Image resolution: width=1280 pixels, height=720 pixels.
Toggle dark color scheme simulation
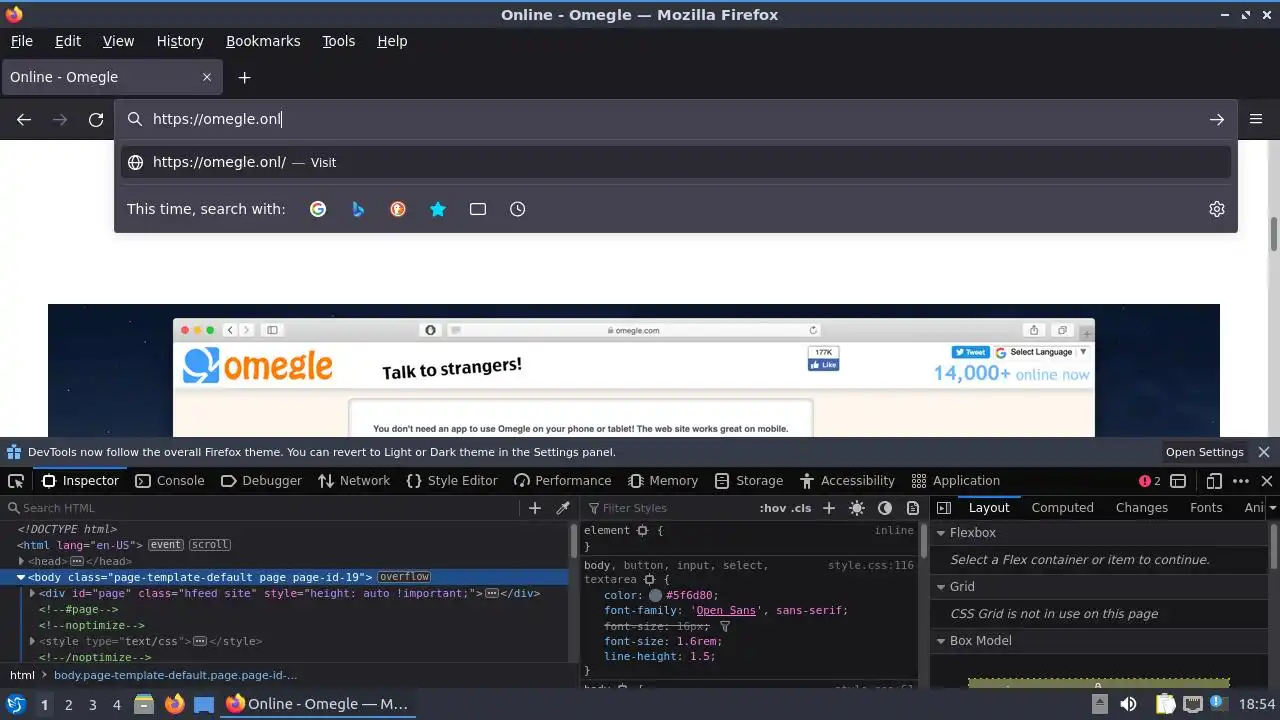(x=885, y=508)
